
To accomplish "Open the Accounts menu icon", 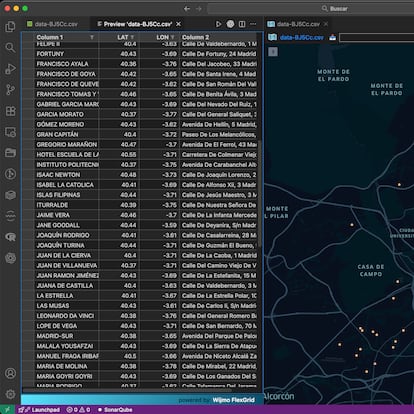I will (10, 373).
